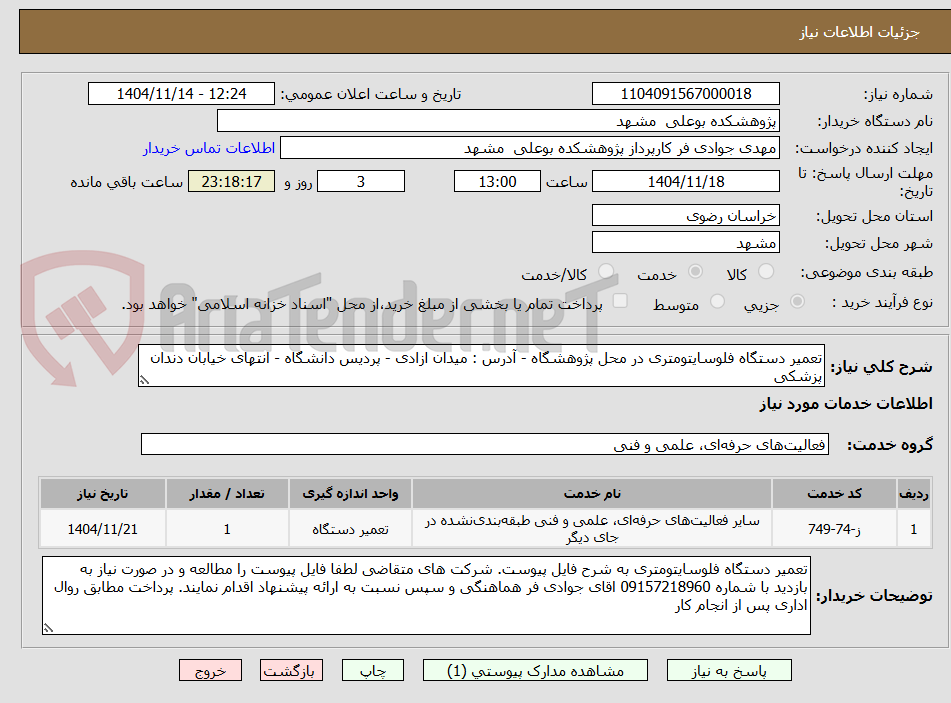Screen dimensions: 951x703
Task: Click the خروج exit button
Action: (x=210, y=670)
